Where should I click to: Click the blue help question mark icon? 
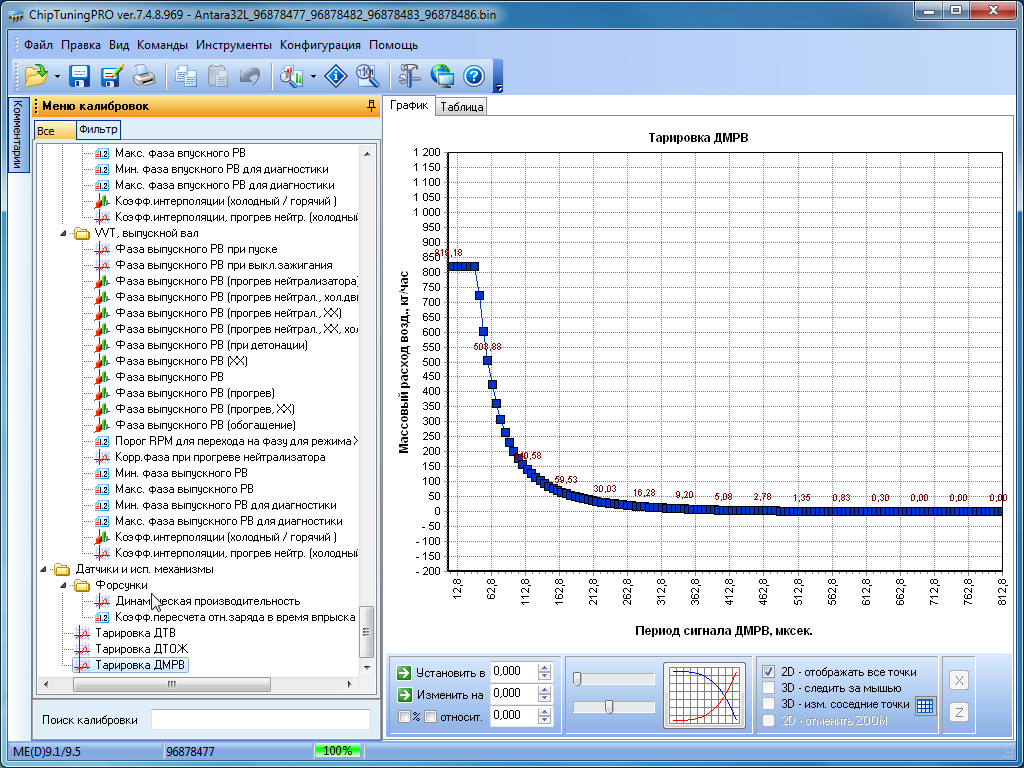[x=474, y=75]
